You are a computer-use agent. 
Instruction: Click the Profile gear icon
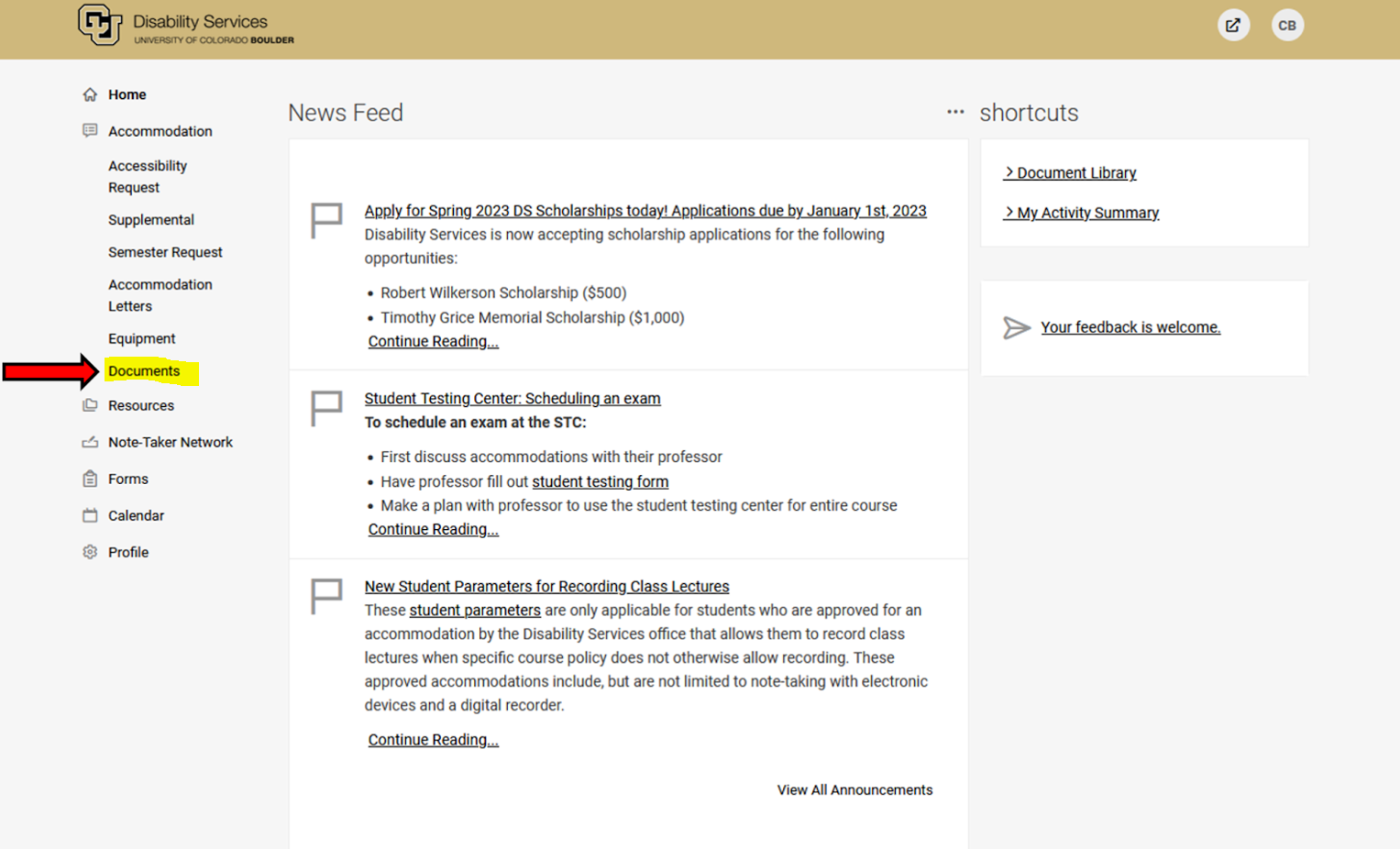pyautogui.click(x=90, y=552)
